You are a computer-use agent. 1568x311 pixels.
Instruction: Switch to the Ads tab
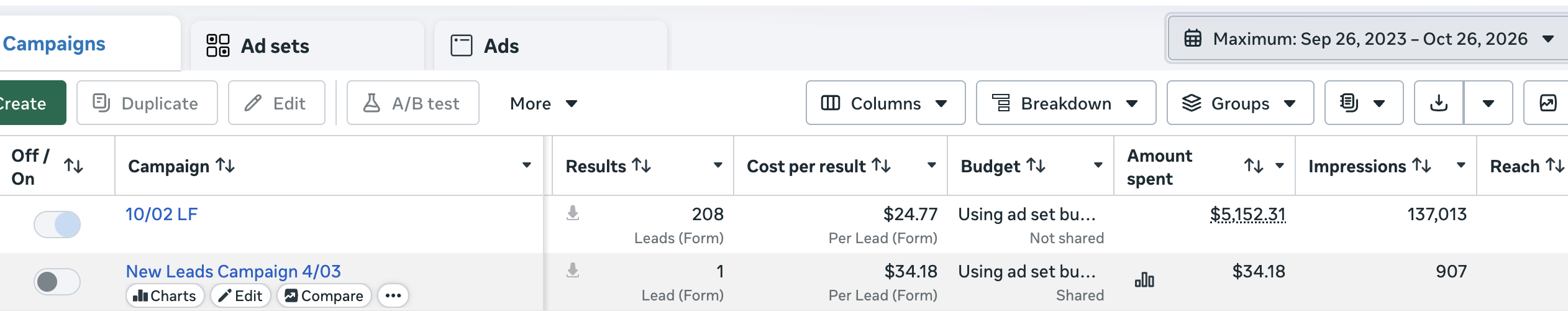pyautogui.click(x=550, y=45)
